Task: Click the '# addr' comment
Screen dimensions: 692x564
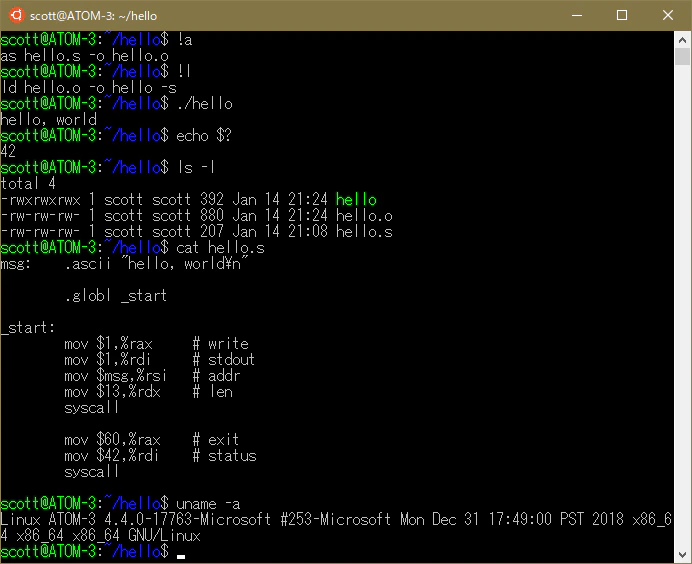Action: [x=216, y=376]
